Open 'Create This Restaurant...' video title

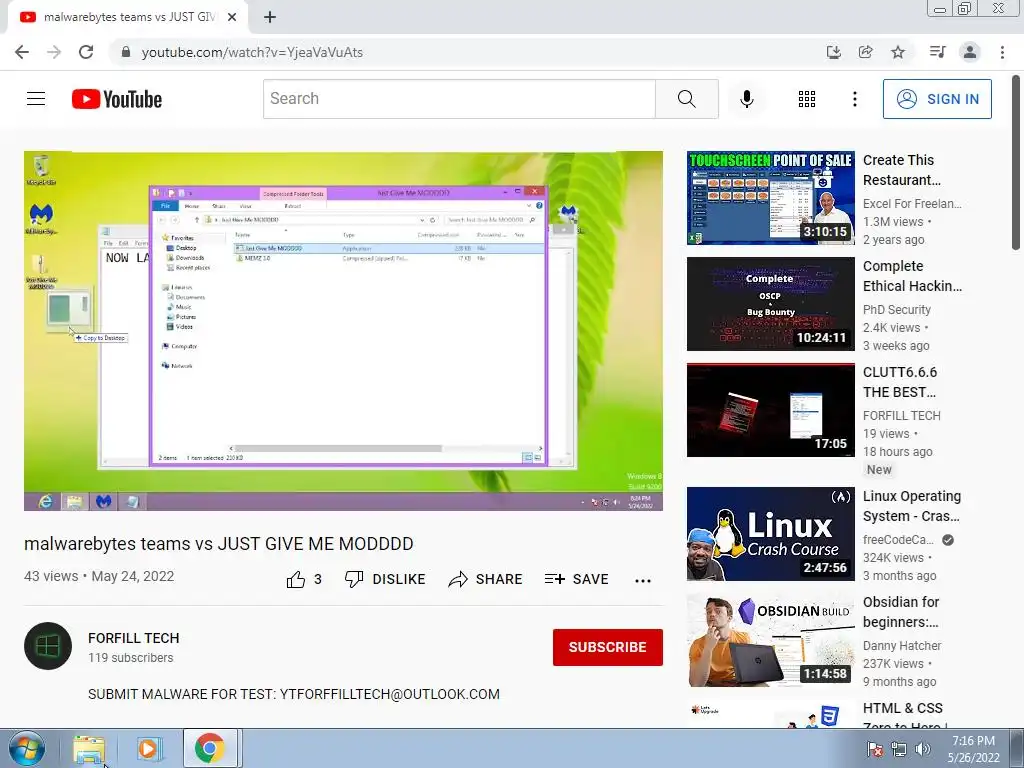pos(902,170)
